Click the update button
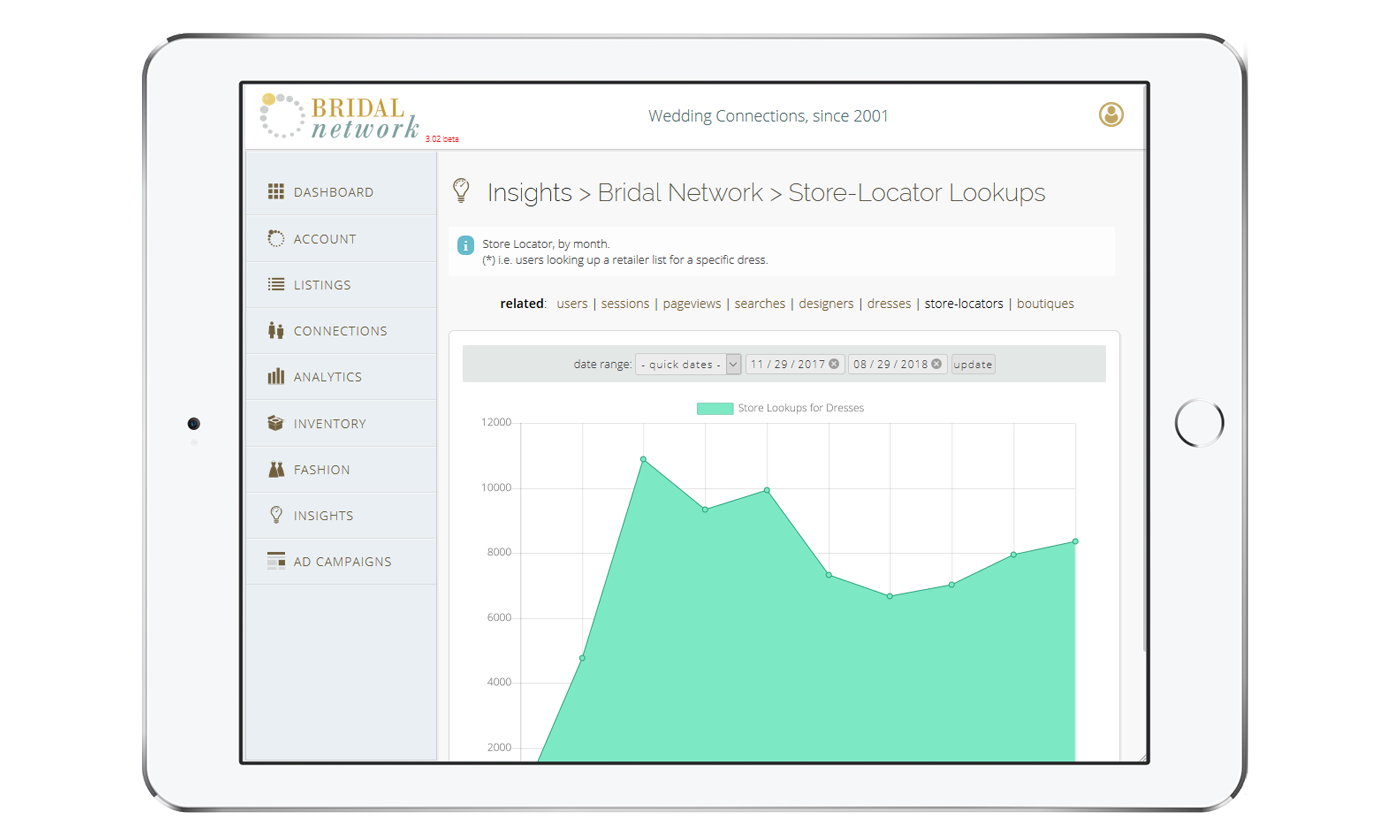The width and height of the screenshot is (1400, 837). (x=973, y=364)
